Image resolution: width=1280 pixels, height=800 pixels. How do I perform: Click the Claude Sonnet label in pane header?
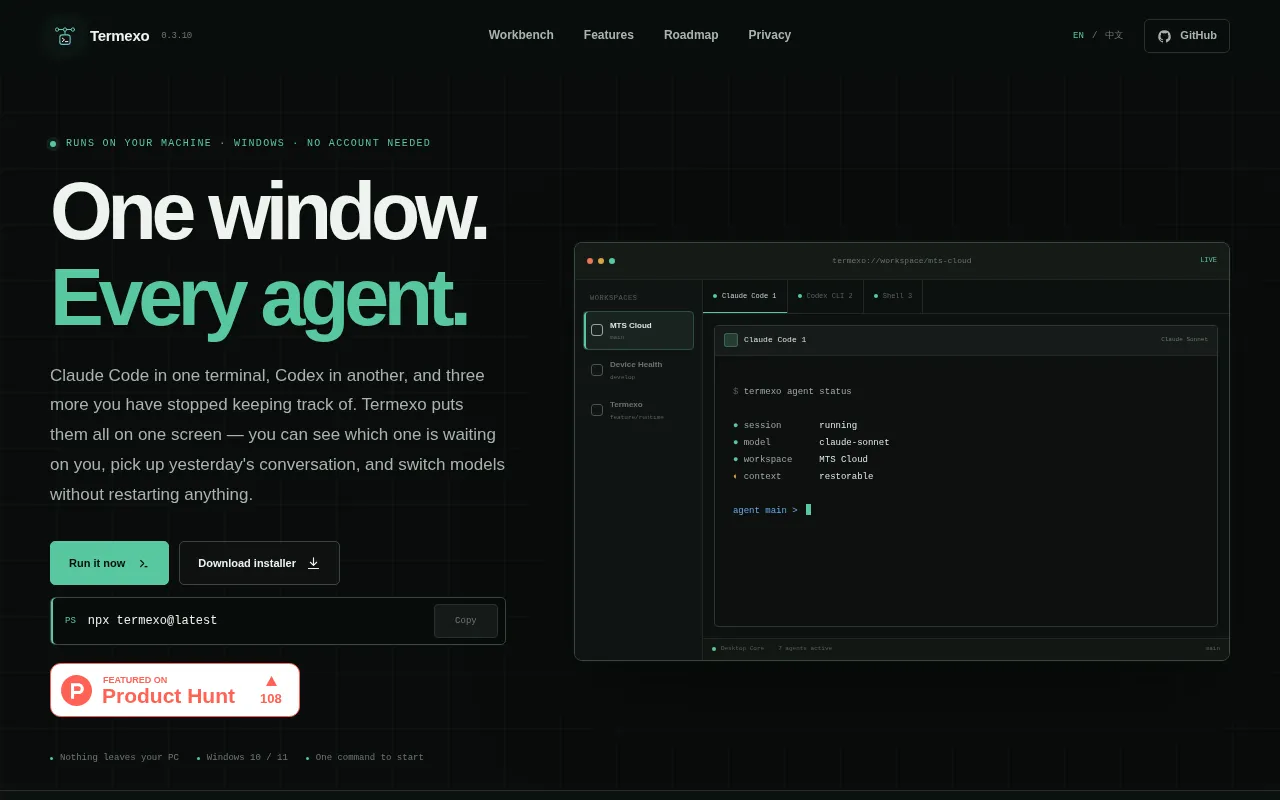click(1184, 339)
